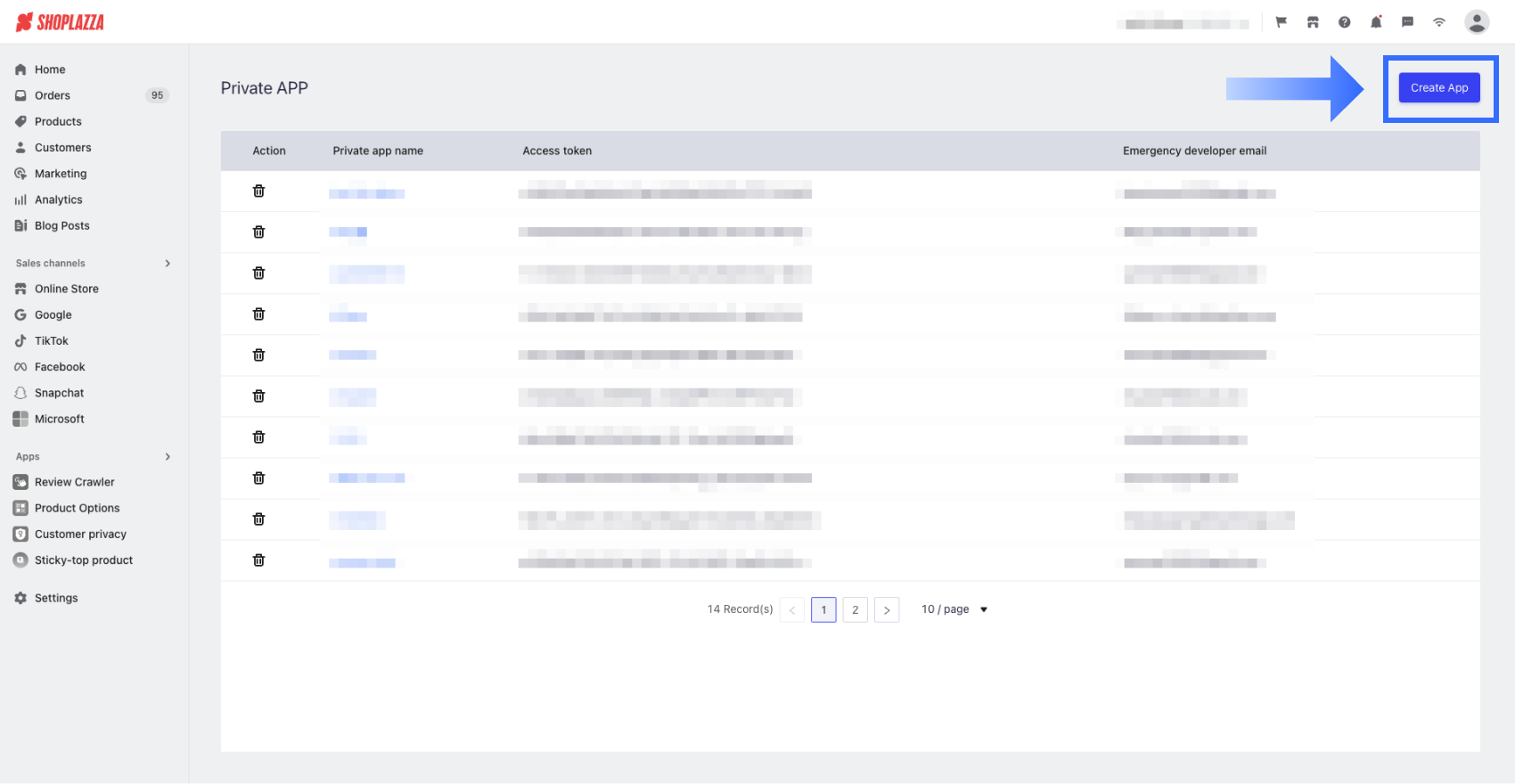Click the Settings gear icon

pos(20,598)
